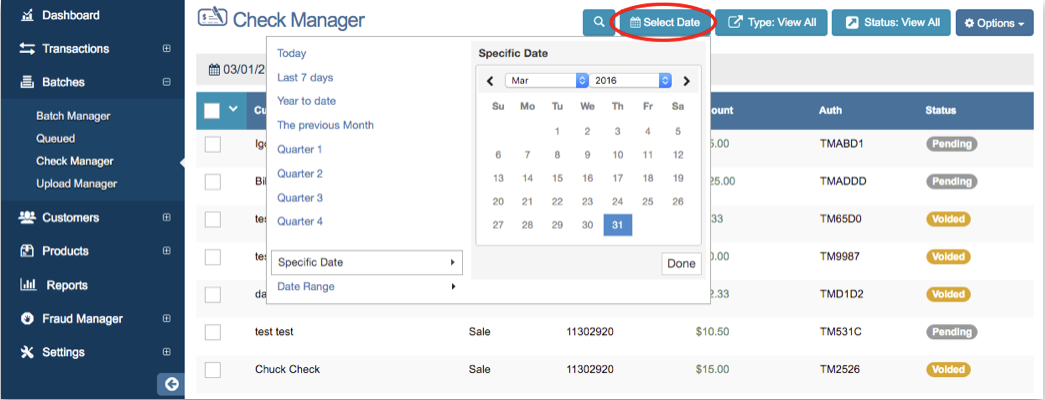Check the box for test test row

pyautogui.click(x=212, y=332)
